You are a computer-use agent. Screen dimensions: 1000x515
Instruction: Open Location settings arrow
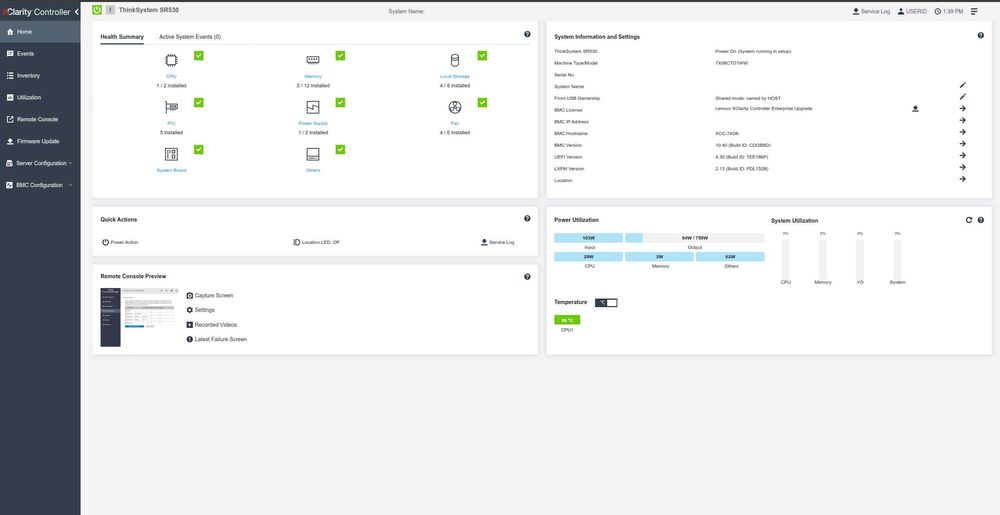coord(962,179)
